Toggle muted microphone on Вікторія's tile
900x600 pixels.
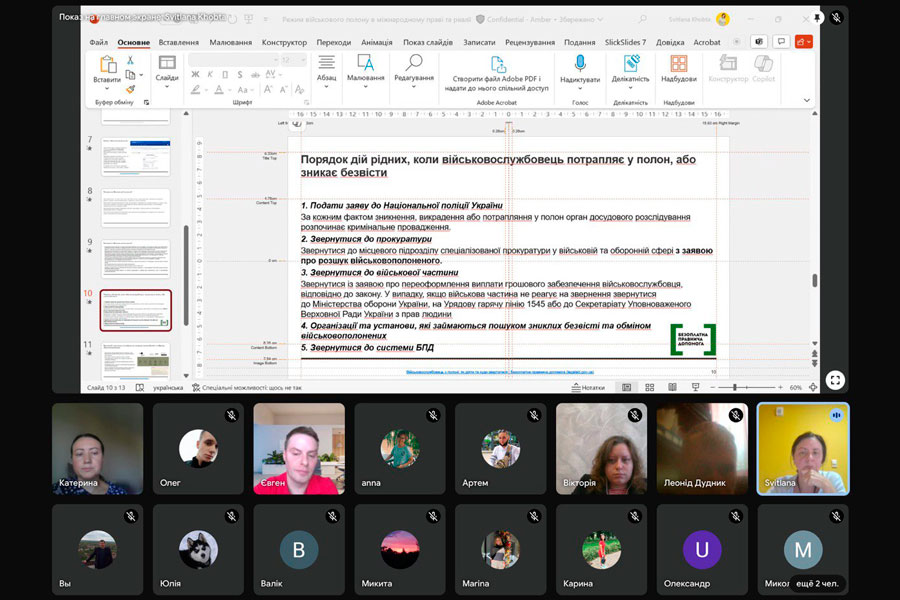pyautogui.click(x=634, y=415)
